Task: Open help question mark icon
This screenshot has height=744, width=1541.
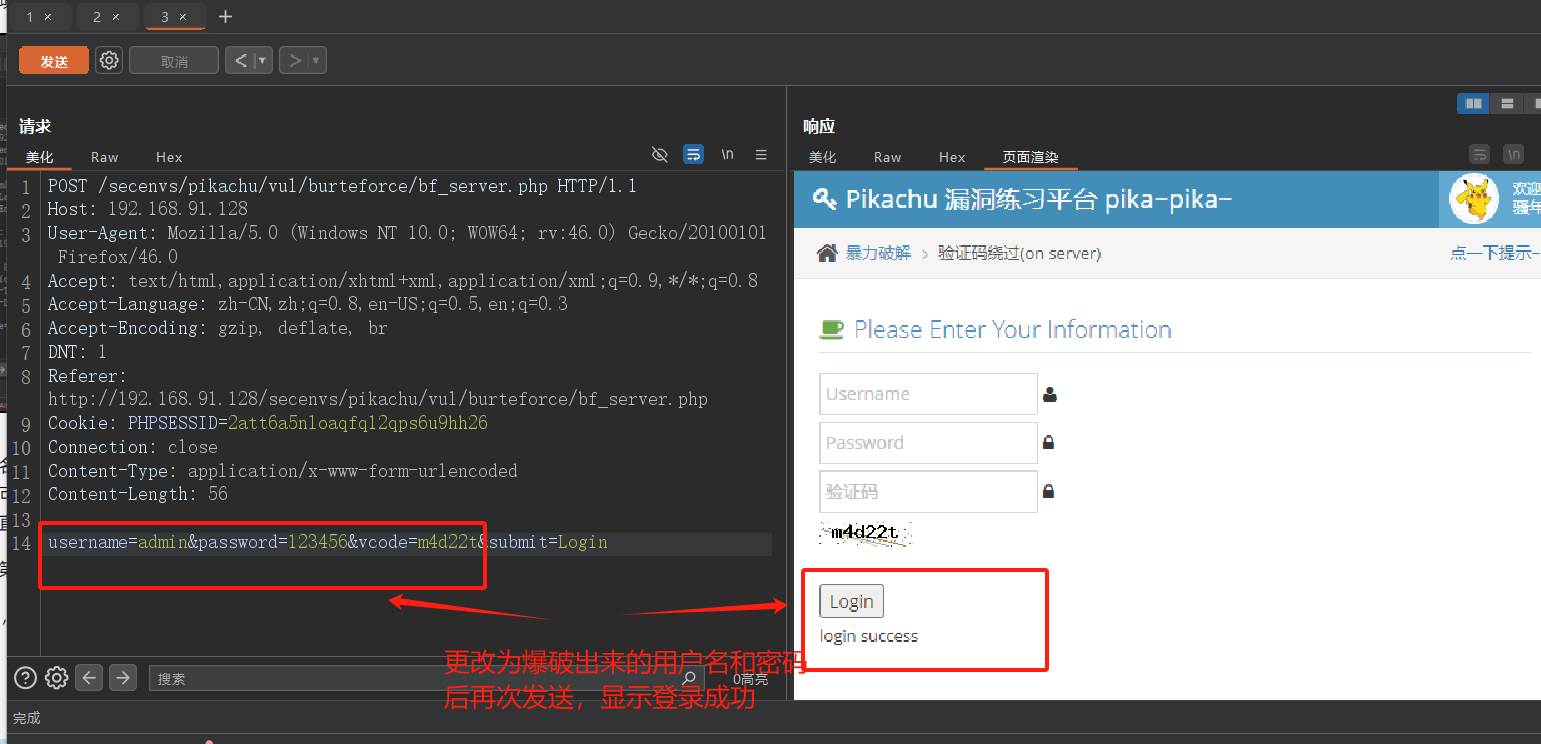Action: (x=25, y=678)
